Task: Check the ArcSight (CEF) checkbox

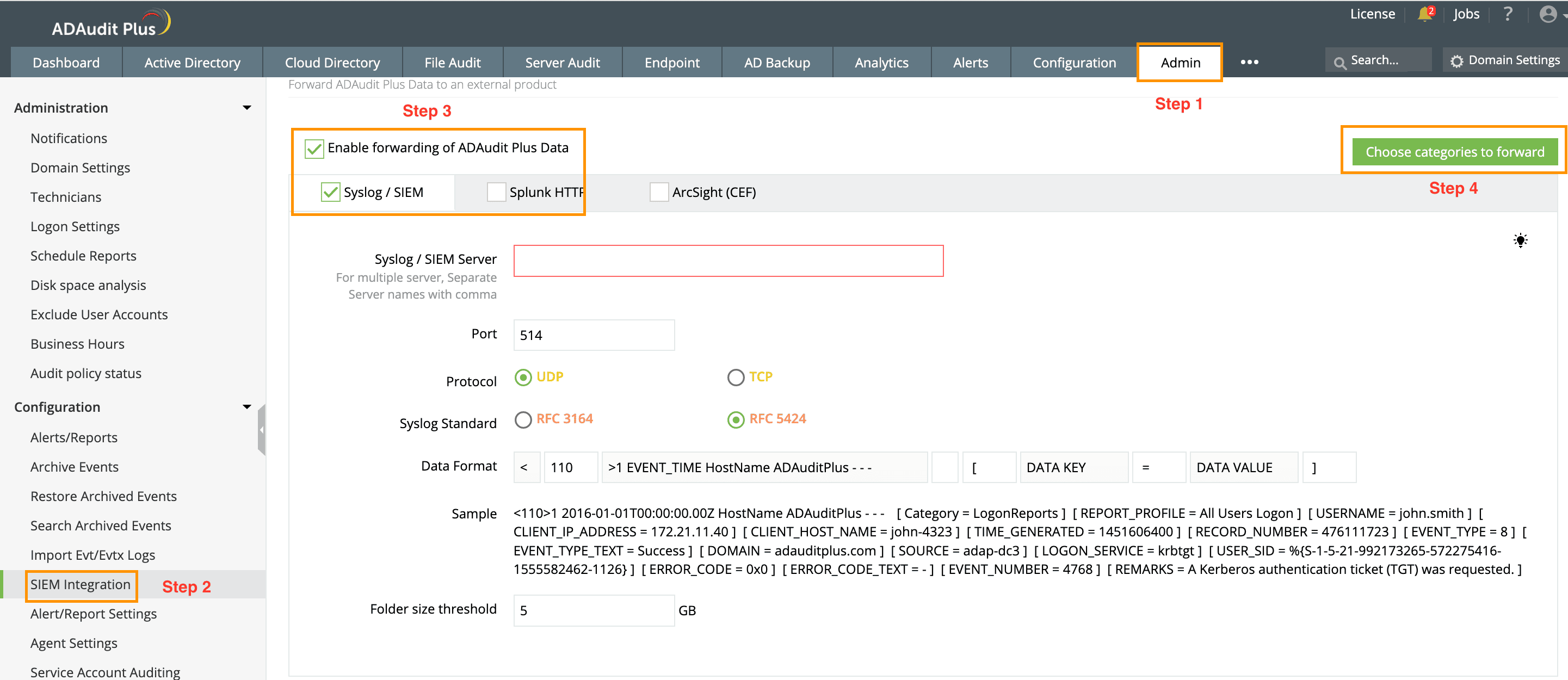Action: pyautogui.click(x=659, y=193)
